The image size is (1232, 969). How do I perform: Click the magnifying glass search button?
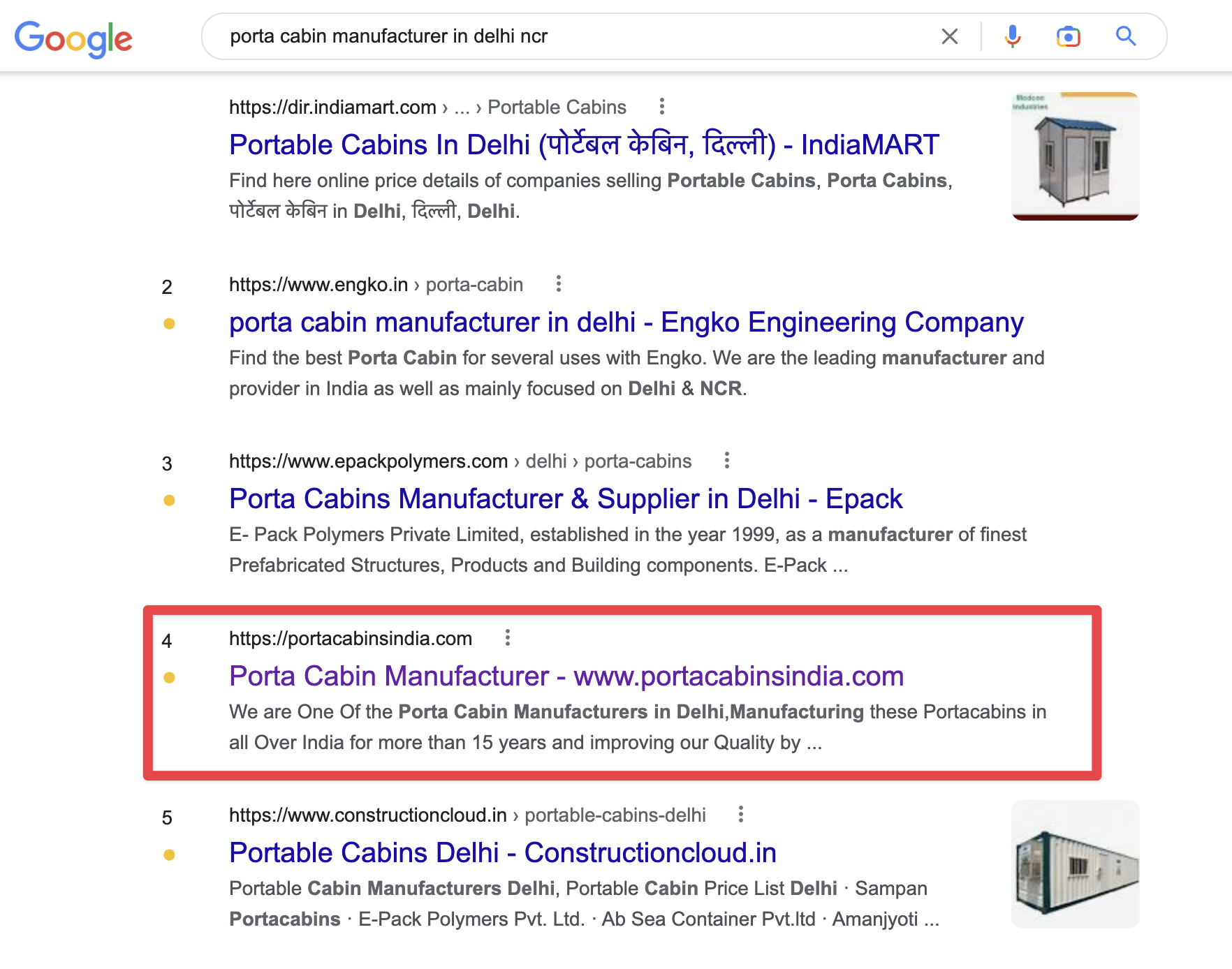(x=1125, y=36)
